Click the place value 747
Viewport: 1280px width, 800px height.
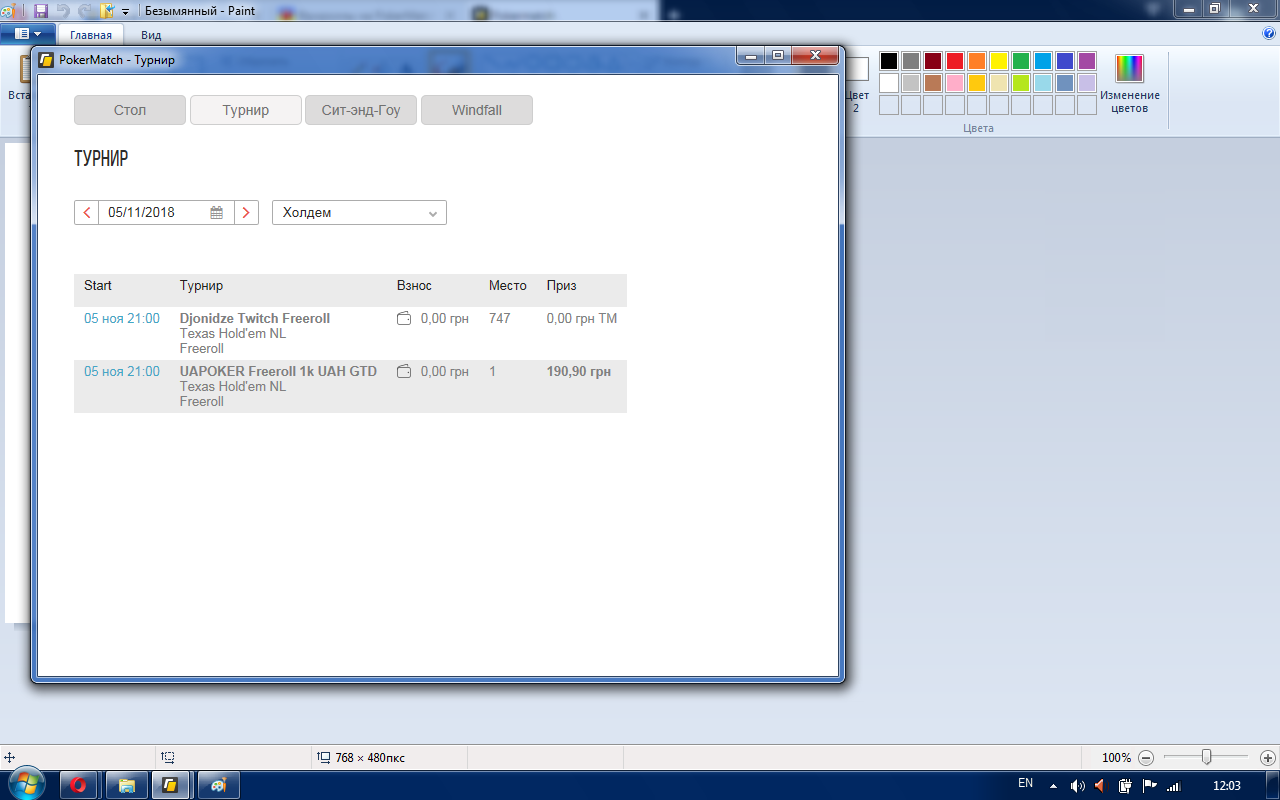point(500,318)
